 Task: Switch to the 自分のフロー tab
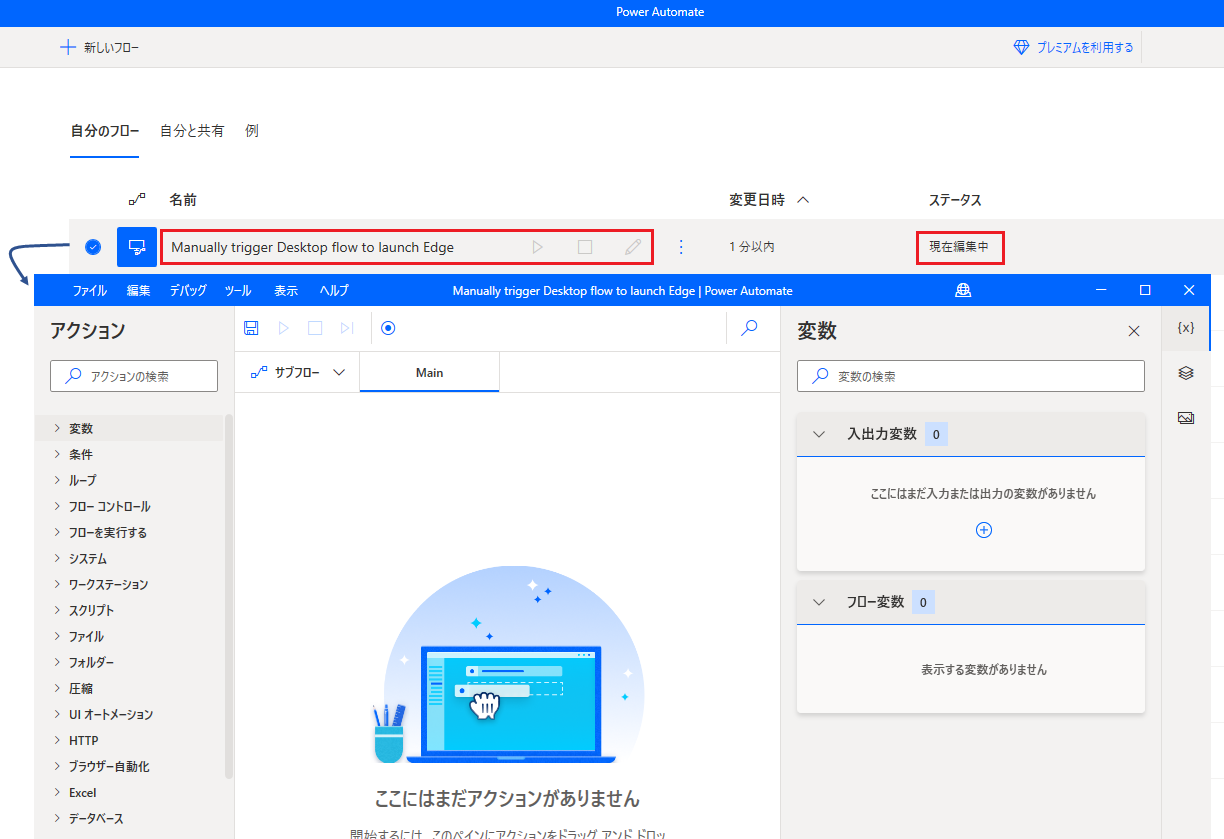[x=104, y=131]
